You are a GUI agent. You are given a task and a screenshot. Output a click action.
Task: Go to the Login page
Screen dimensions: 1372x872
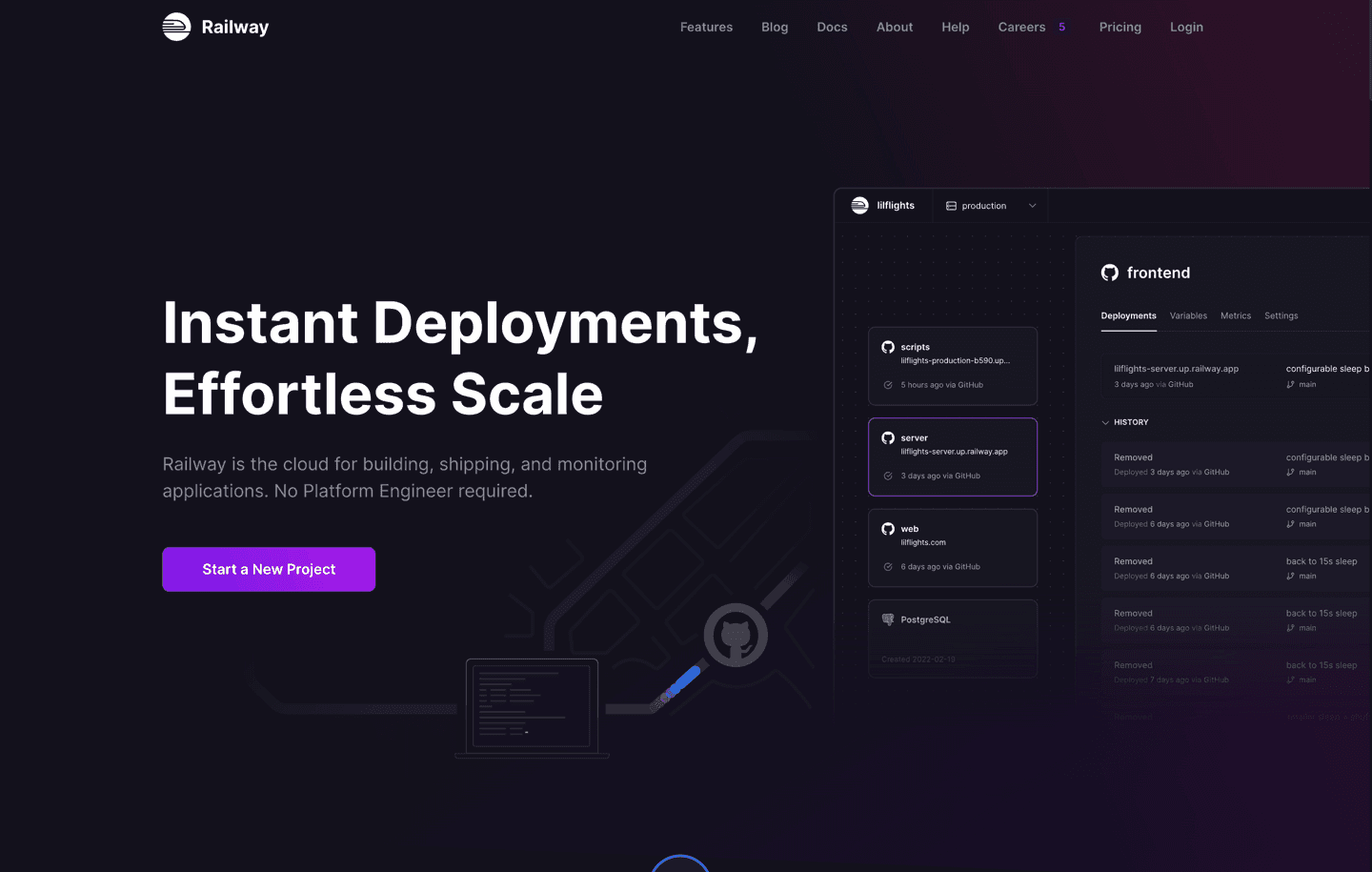pos(1186,27)
